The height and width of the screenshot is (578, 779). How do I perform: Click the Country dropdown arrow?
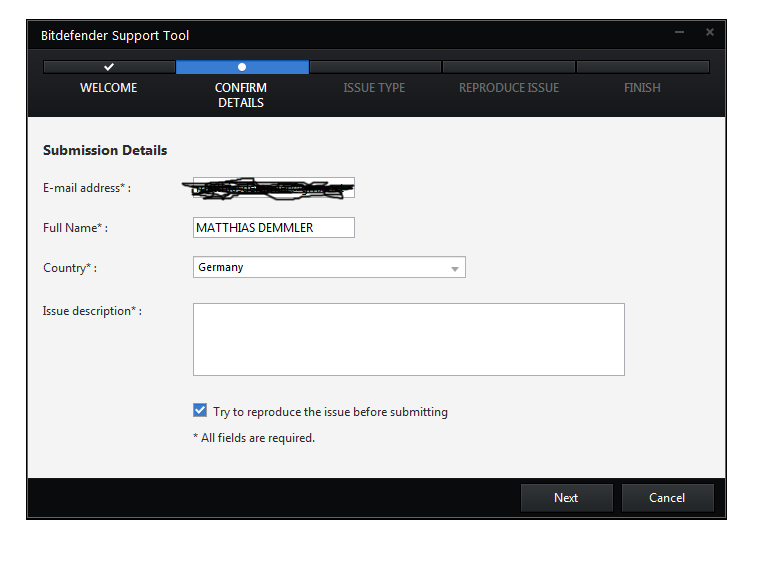tap(455, 269)
